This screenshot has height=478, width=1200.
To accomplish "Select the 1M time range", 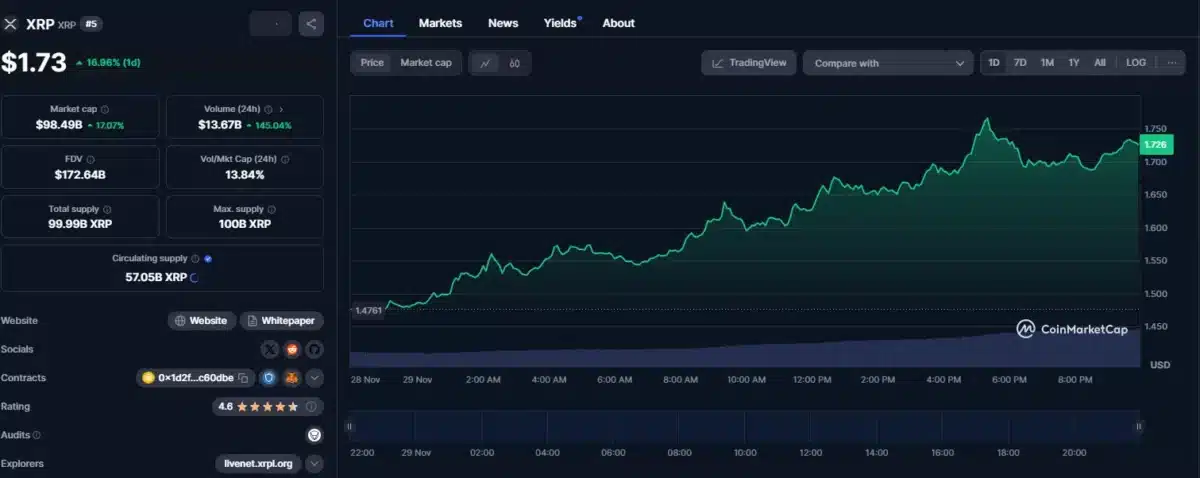I will tap(1047, 63).
